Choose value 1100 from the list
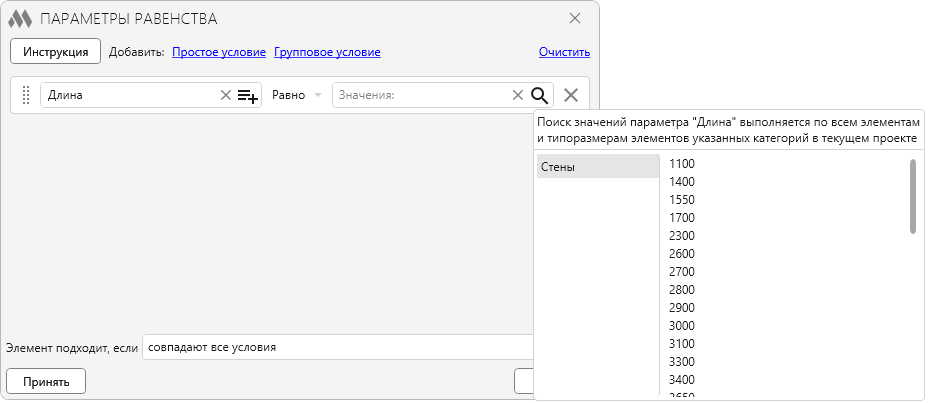The height and width of the screenshot is (403, 928). click(x=682, y=164)
